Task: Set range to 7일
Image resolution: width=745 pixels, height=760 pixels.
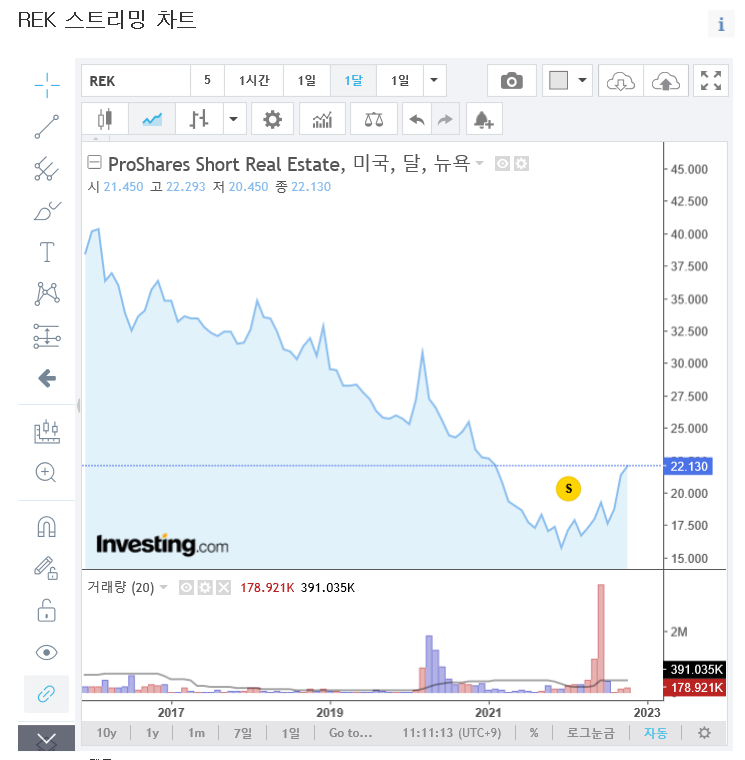Action: 243,733
